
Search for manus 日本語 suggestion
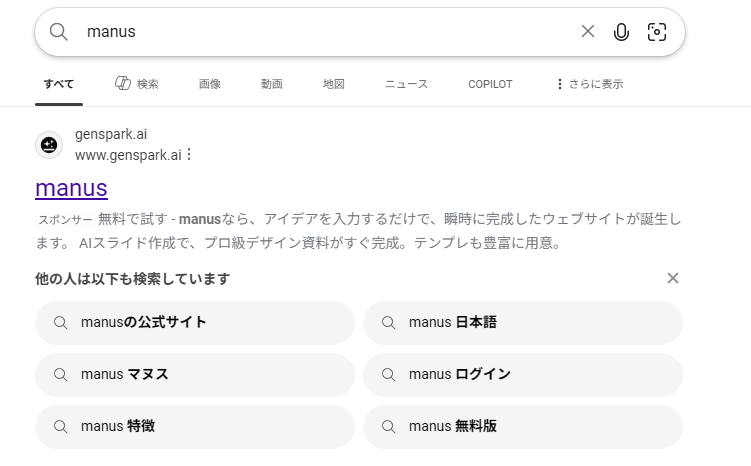tap(523, 323)
